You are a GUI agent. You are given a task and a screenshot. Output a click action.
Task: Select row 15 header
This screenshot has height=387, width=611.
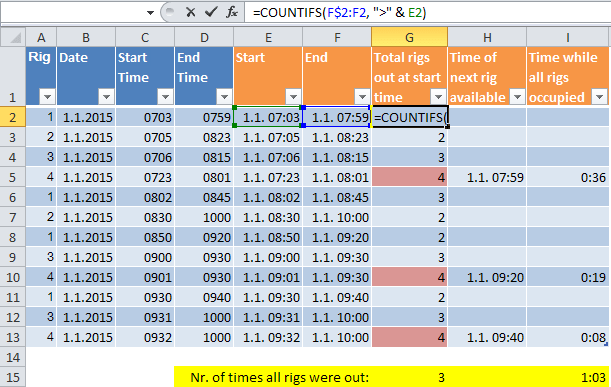[13, 377]
